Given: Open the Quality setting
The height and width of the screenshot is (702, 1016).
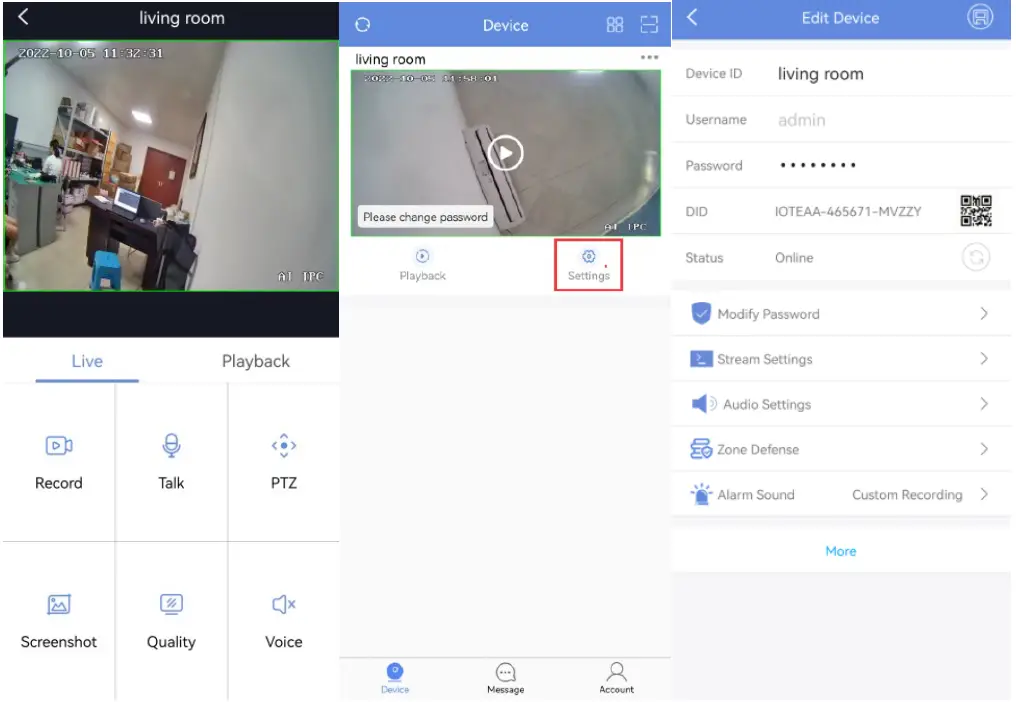Looking at the screenshot, I should click(x=171, y=604).
